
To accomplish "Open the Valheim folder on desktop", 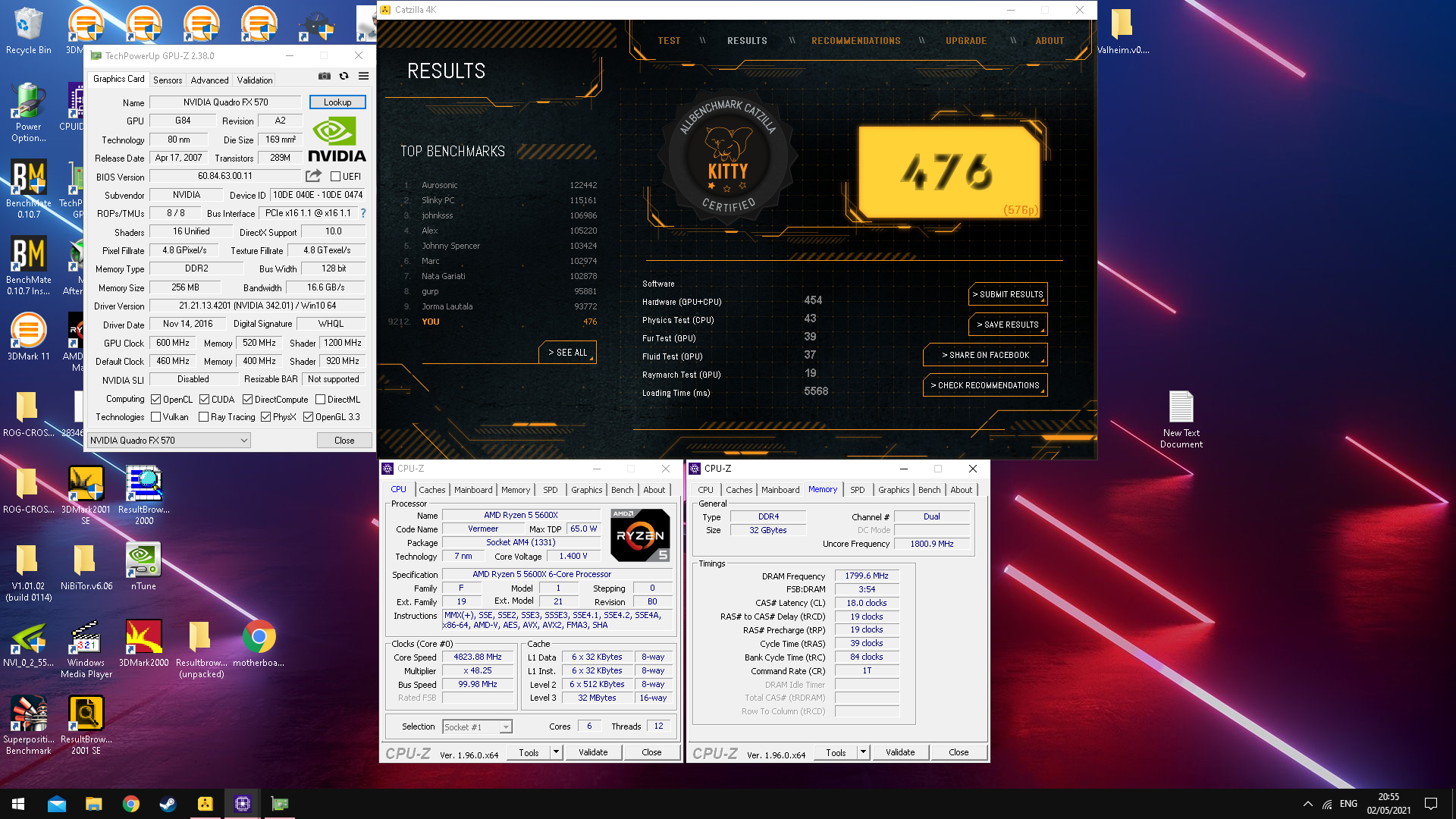I will click(x=1122, y=30).
